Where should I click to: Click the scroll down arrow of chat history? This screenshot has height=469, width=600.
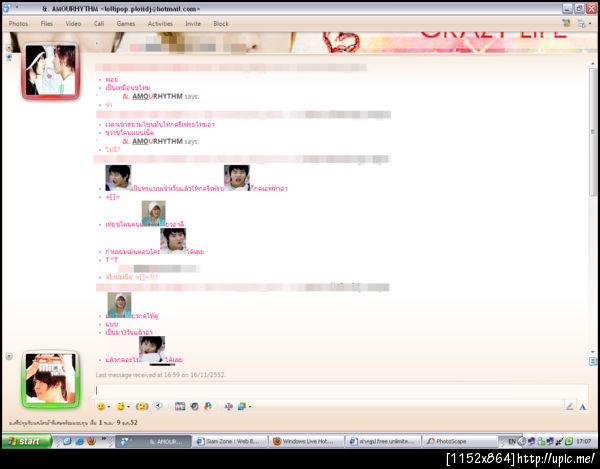pyautogui.click(x=593, y=351)
